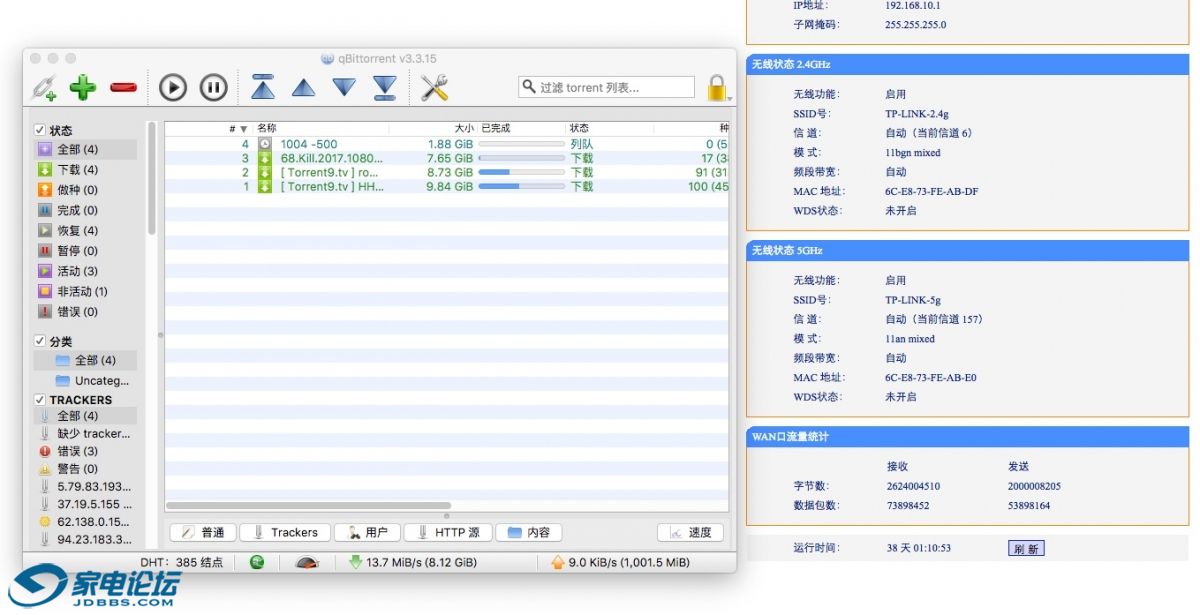Click the green plus add torrent icon

pos(83,88)
